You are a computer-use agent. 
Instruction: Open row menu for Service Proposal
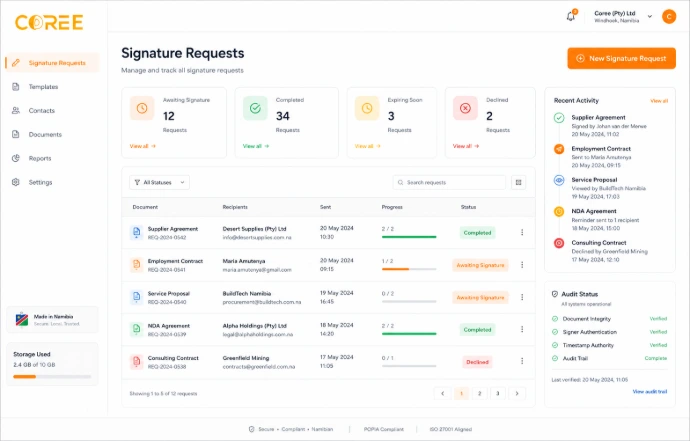522,297
